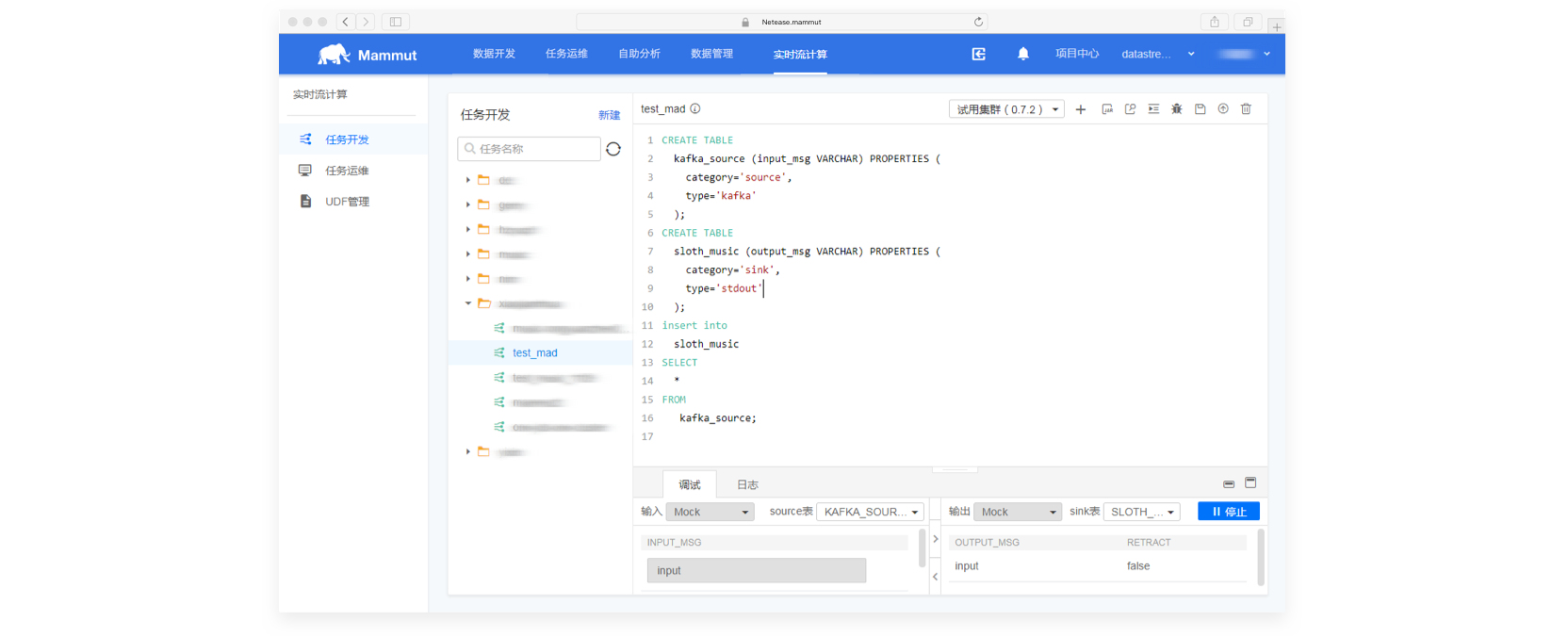Maximize the debug panel
Viewport: 1568px width, 637px height.
1250,482
